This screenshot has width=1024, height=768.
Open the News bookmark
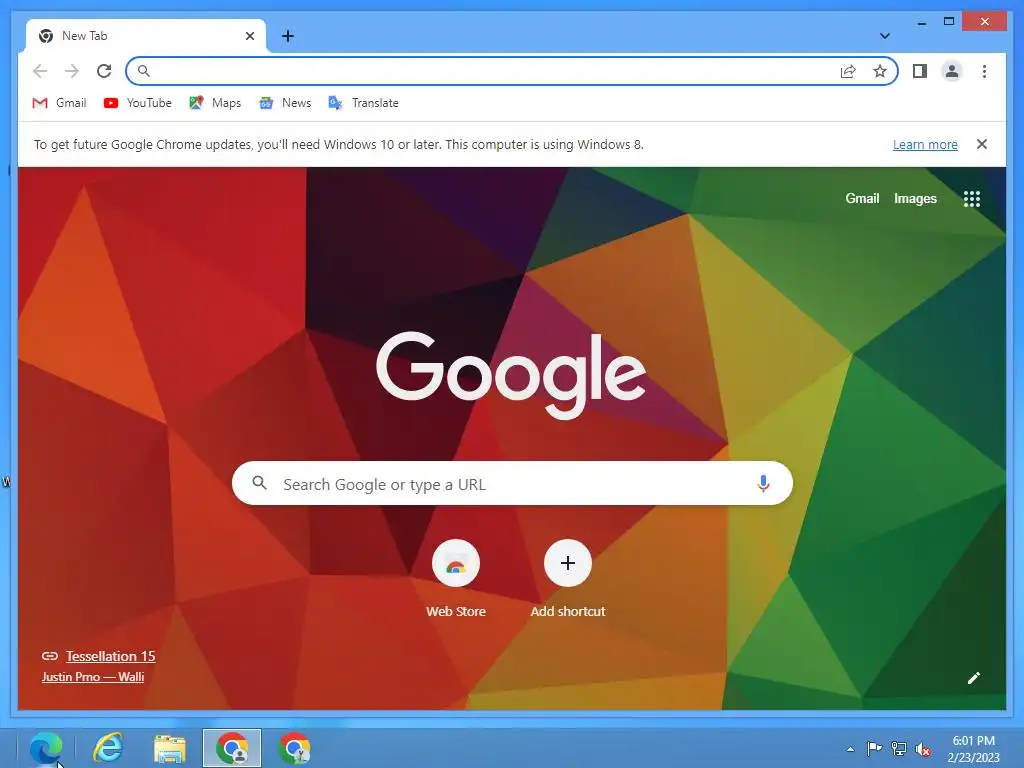tap(285, 103)
